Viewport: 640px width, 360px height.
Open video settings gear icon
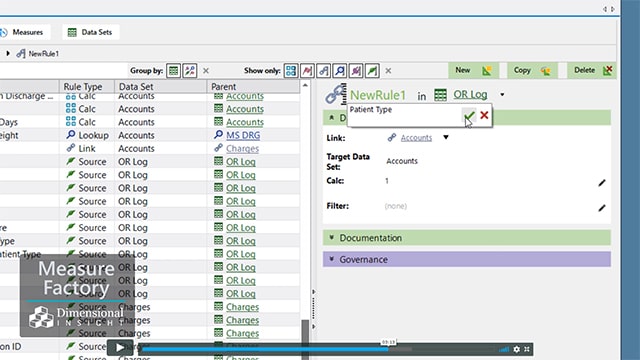[517, 349]
